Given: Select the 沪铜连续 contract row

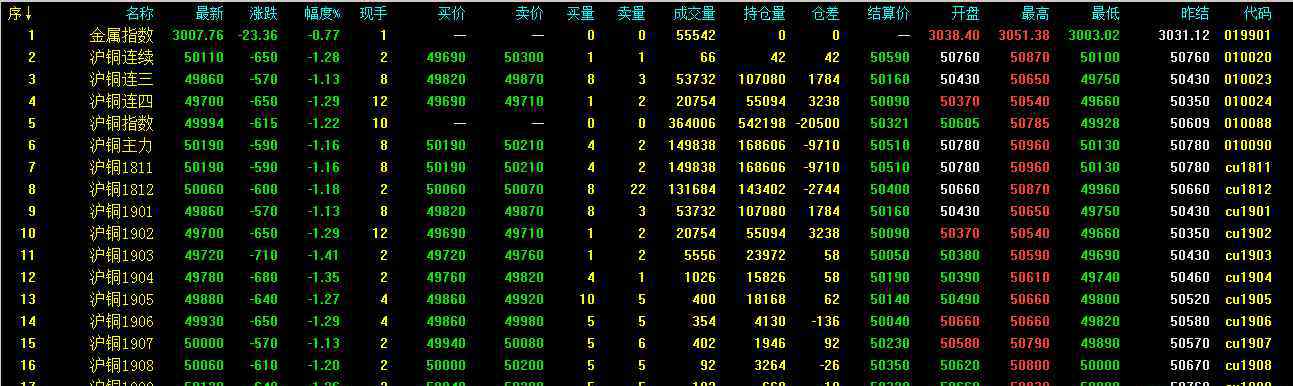Looking at the screenshot, I should [646, 57].
